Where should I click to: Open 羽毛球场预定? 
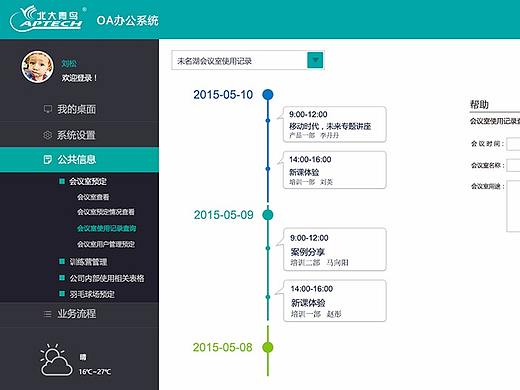(x=92, y=294)
